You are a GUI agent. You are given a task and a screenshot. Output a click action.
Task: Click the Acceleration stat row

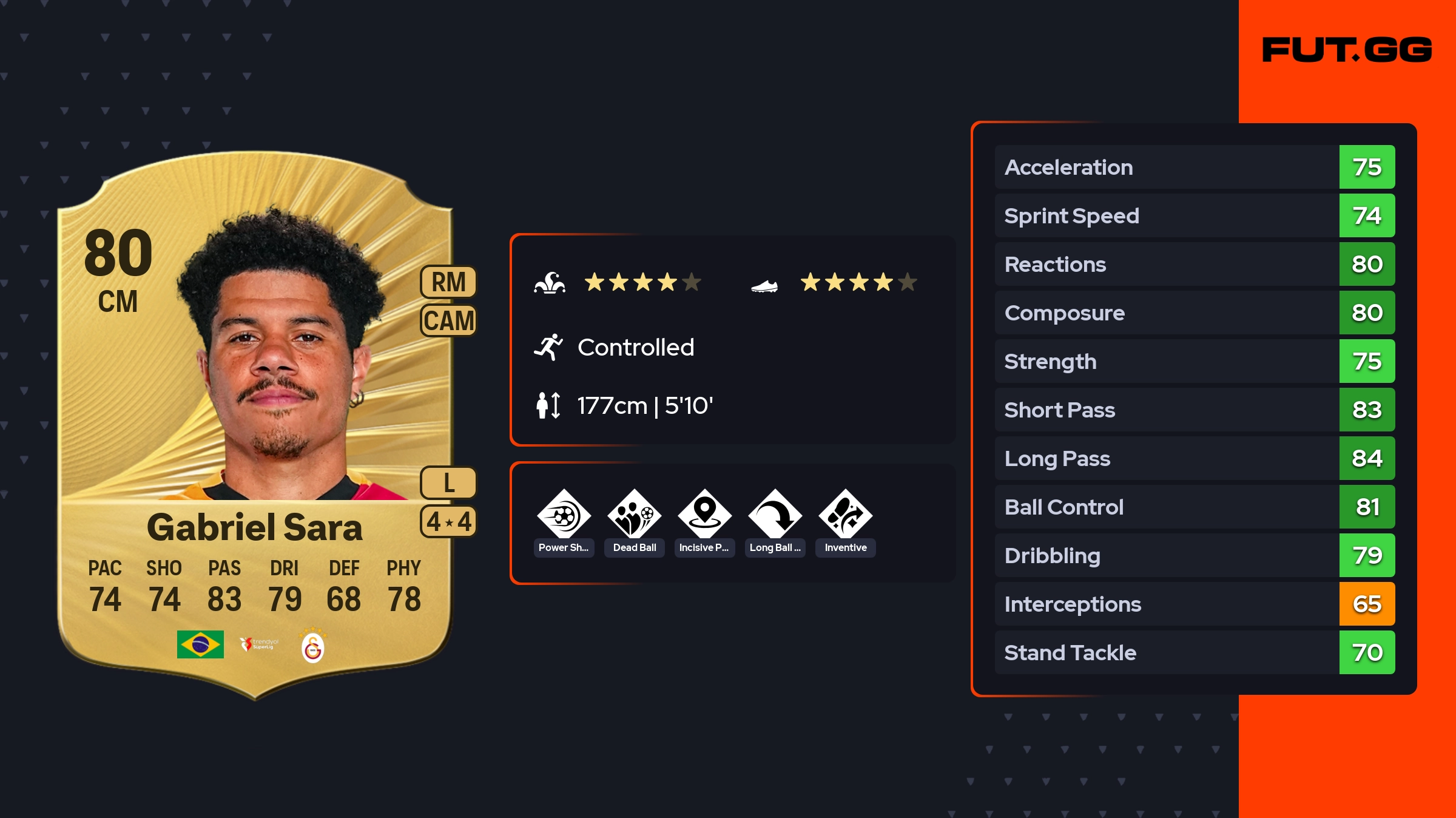coord(1195,167)
